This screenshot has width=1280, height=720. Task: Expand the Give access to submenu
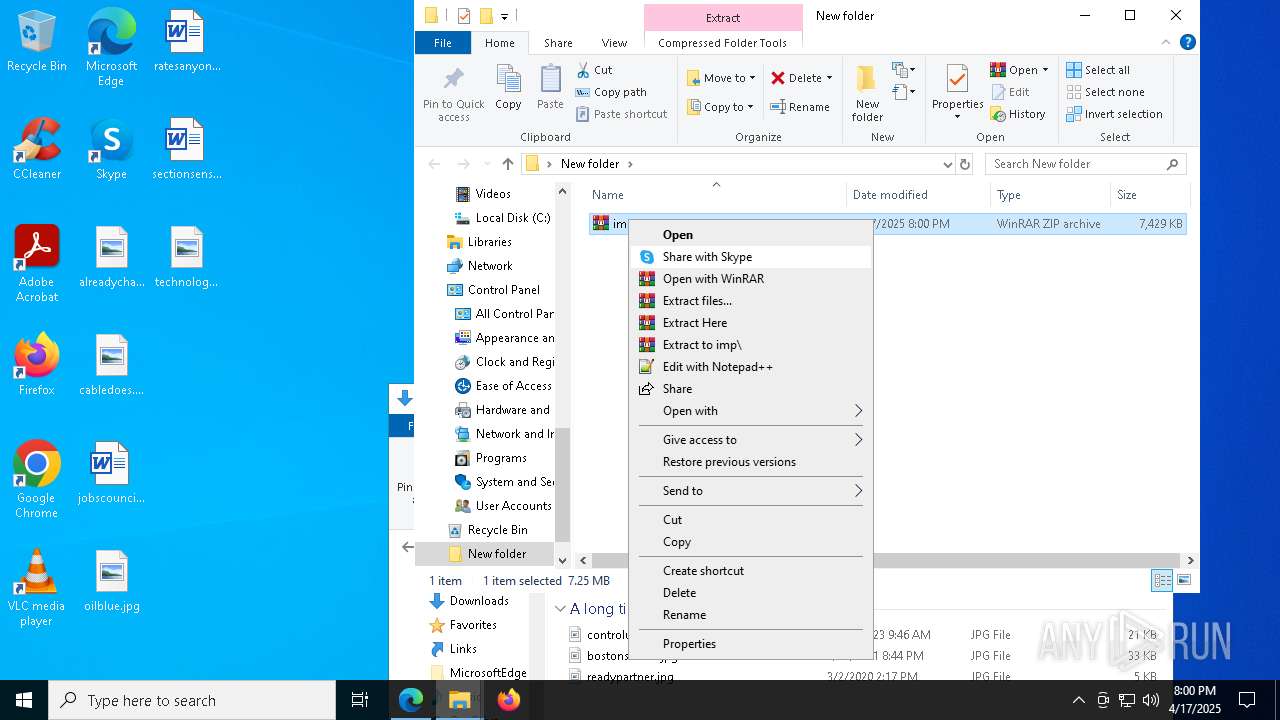[751, 440]
